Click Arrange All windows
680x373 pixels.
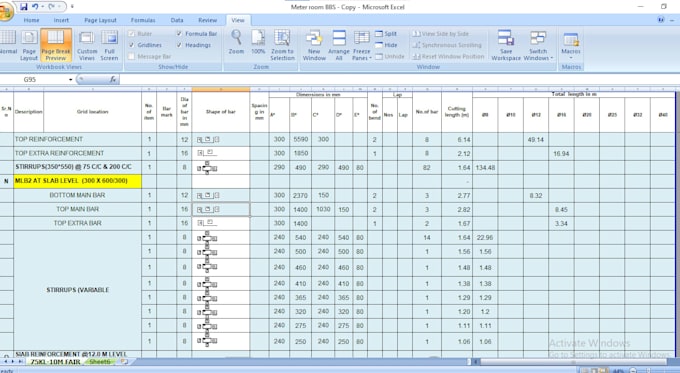pos(339,45)
